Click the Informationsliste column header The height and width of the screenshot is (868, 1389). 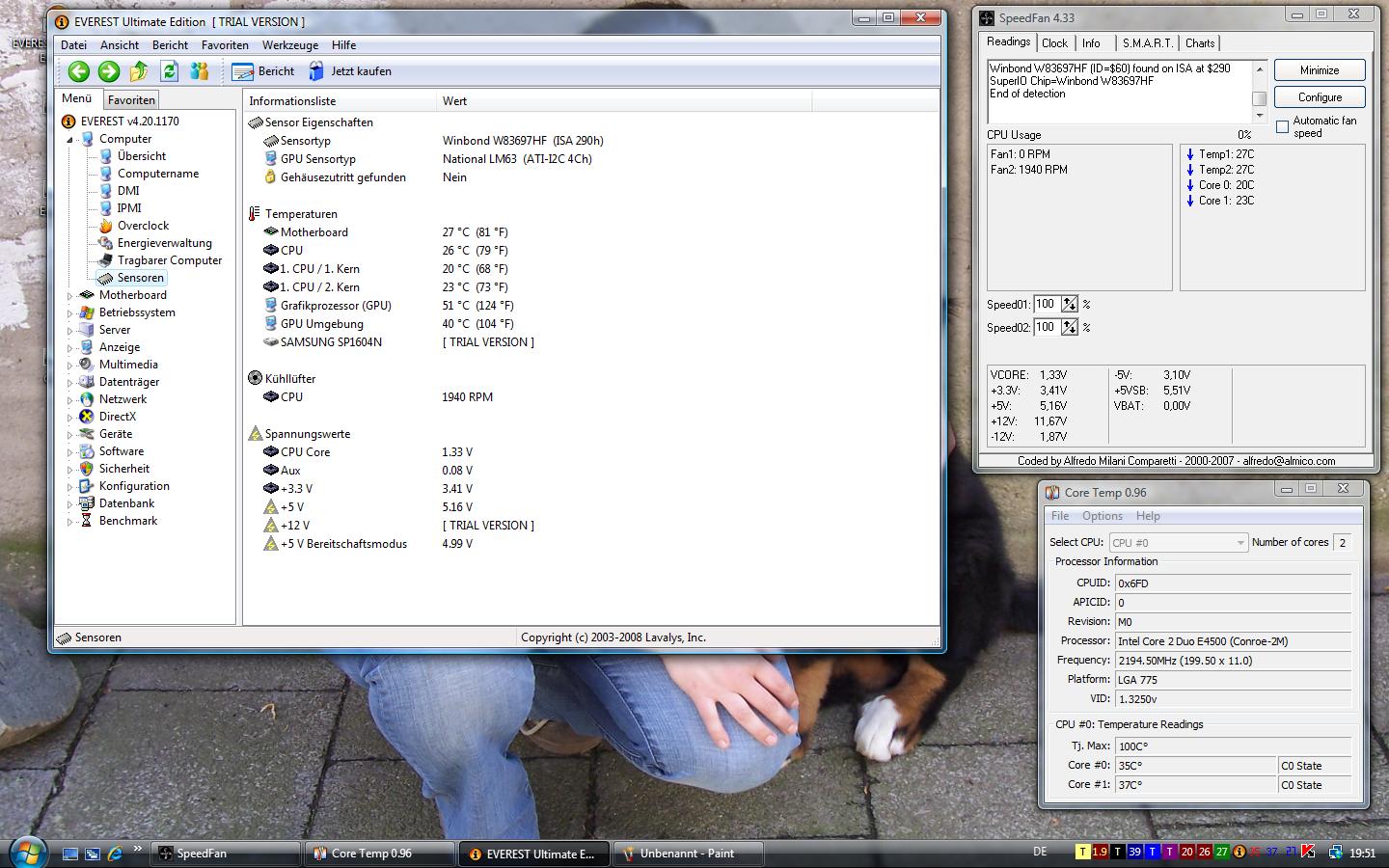tap(340, 101)
